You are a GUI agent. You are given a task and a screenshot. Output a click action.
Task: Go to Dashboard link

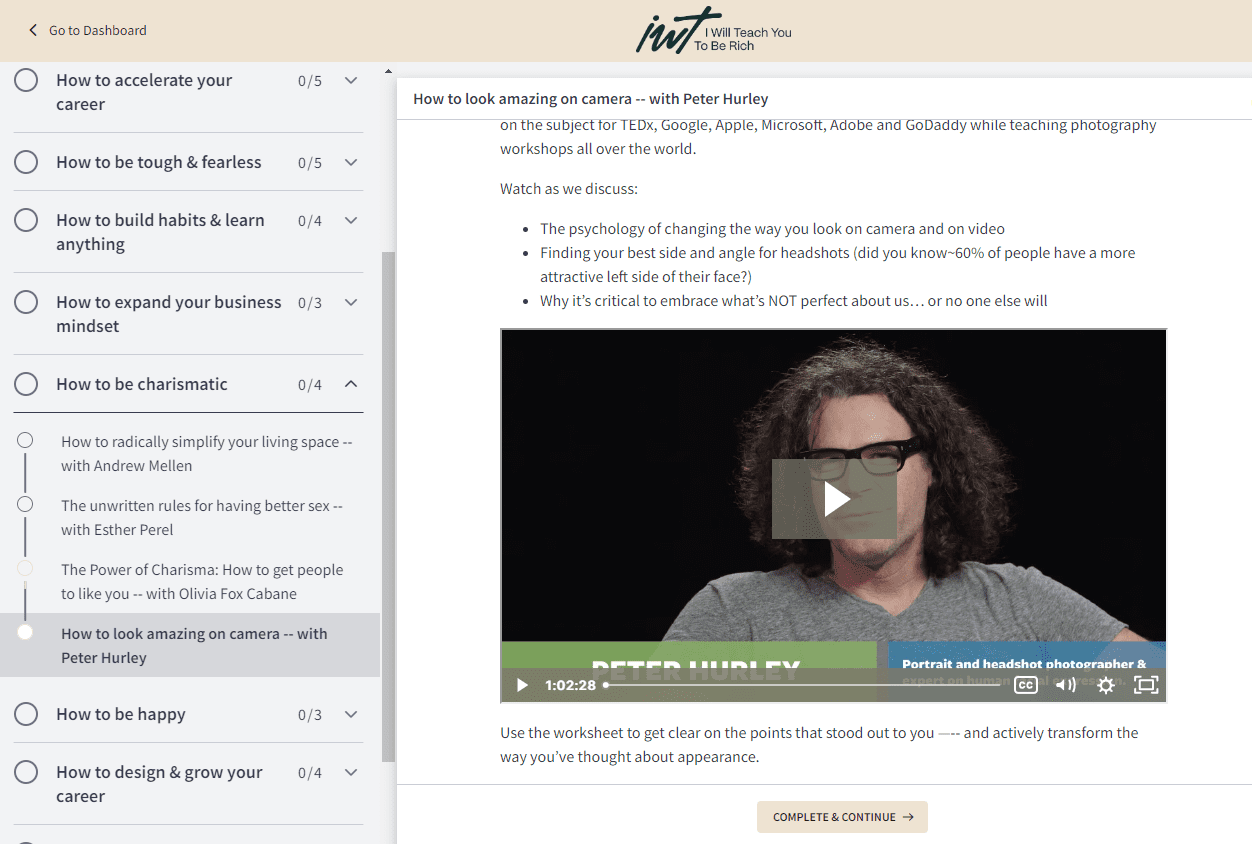tap(98, 31)
